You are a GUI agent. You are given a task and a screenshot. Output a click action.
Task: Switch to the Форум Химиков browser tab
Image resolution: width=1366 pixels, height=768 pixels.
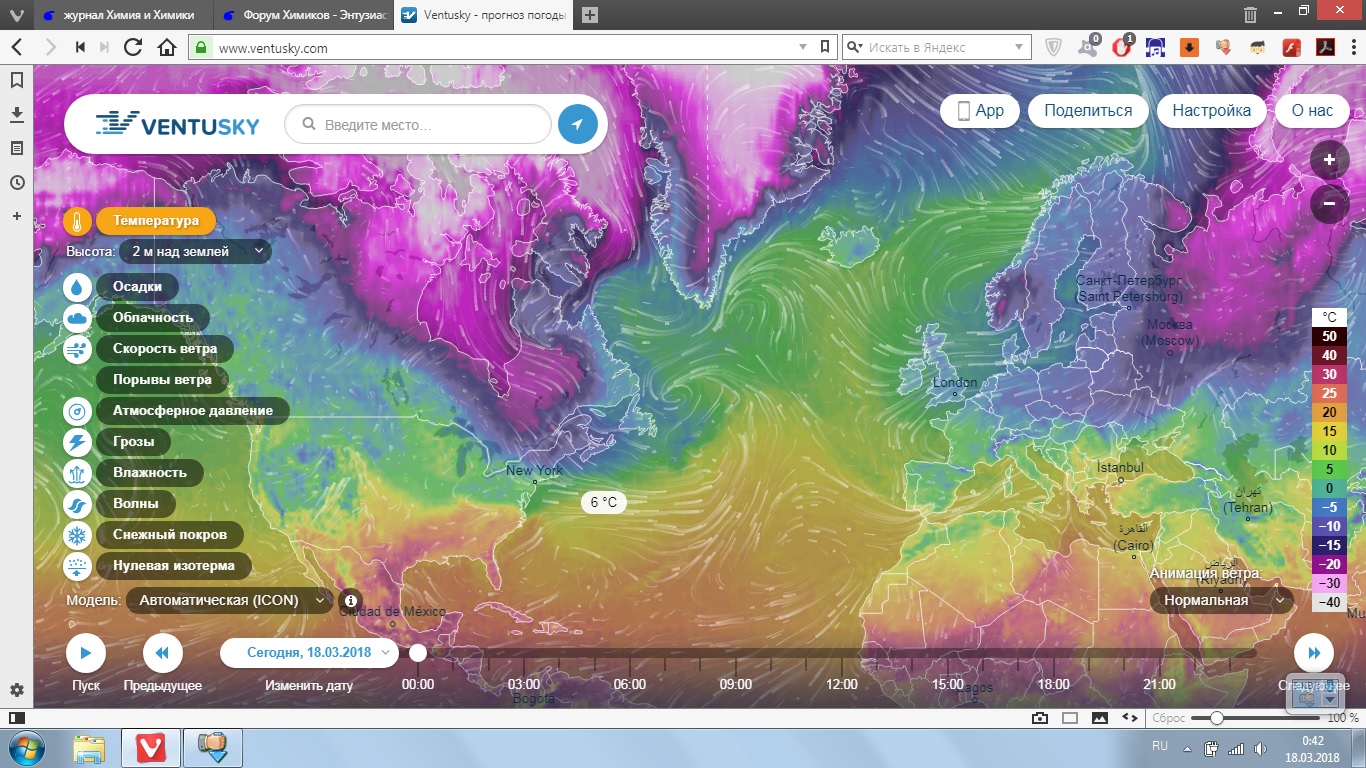click(x=302, y=15)
